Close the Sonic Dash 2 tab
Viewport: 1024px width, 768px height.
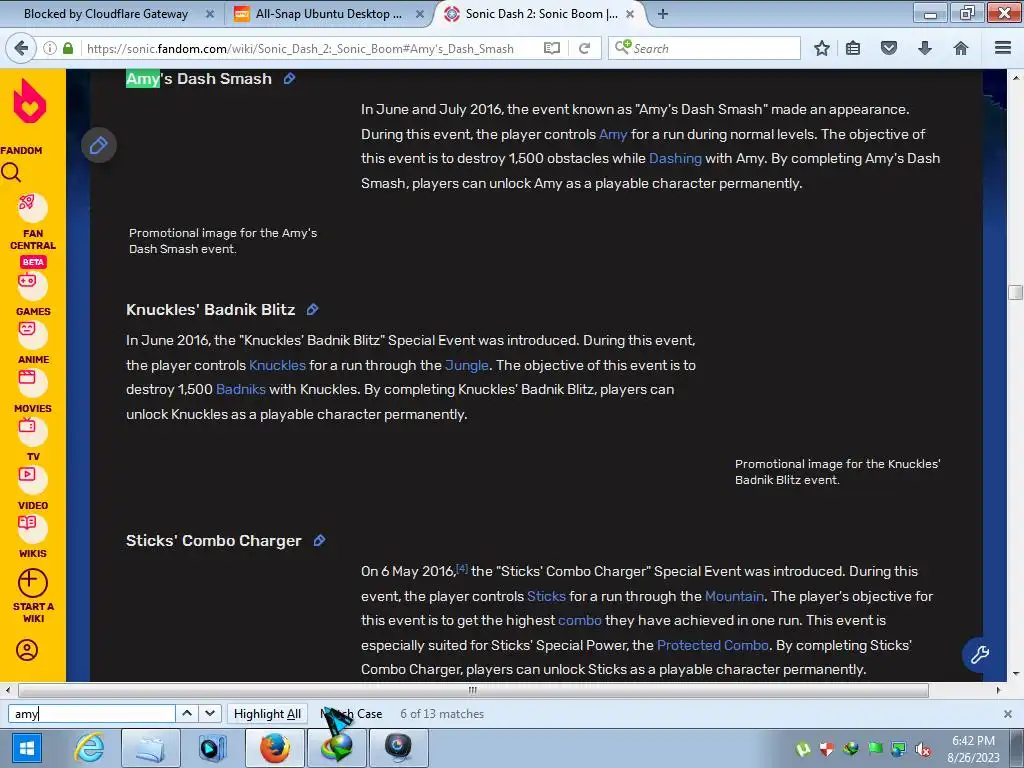630,14
